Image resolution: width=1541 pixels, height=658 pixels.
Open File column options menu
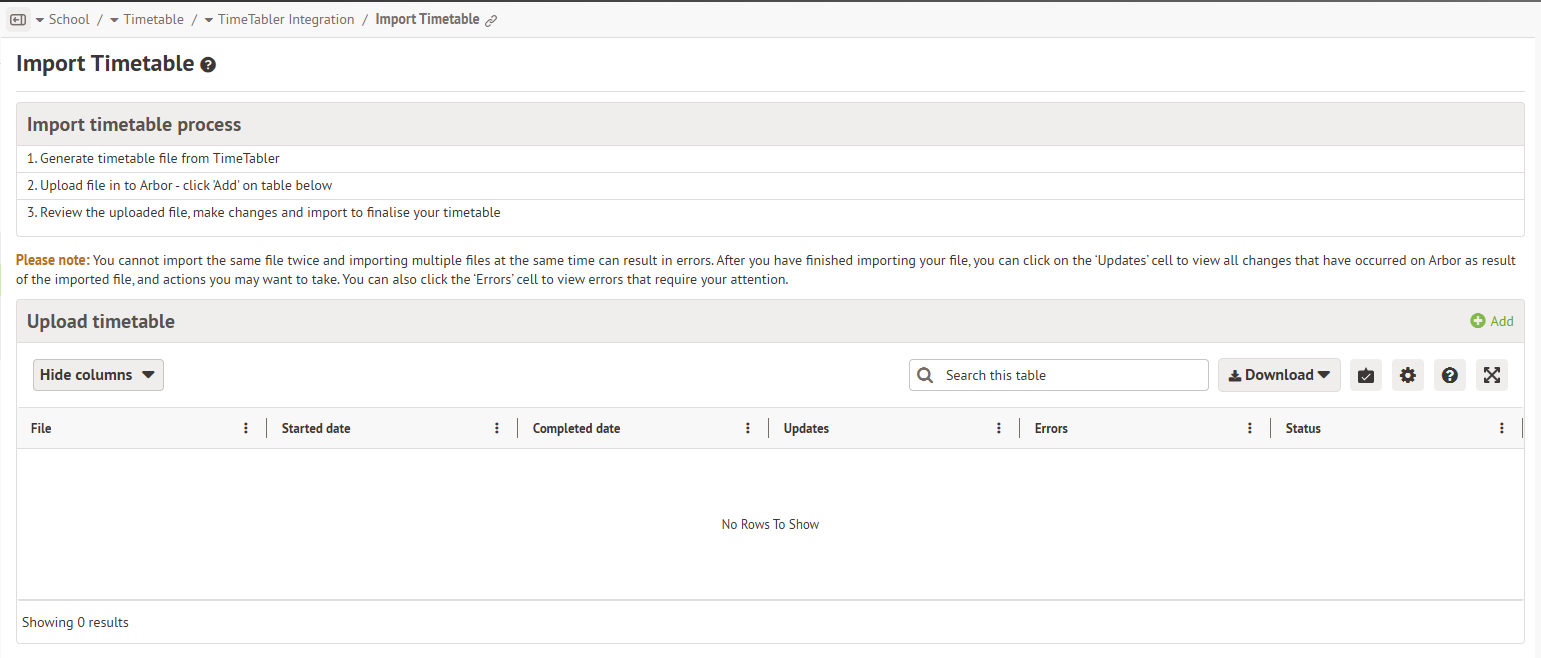click(x=246, y=428)
